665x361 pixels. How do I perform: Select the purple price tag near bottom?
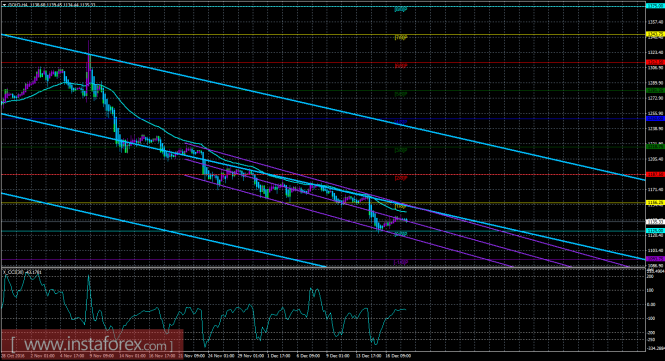[655, 259]
